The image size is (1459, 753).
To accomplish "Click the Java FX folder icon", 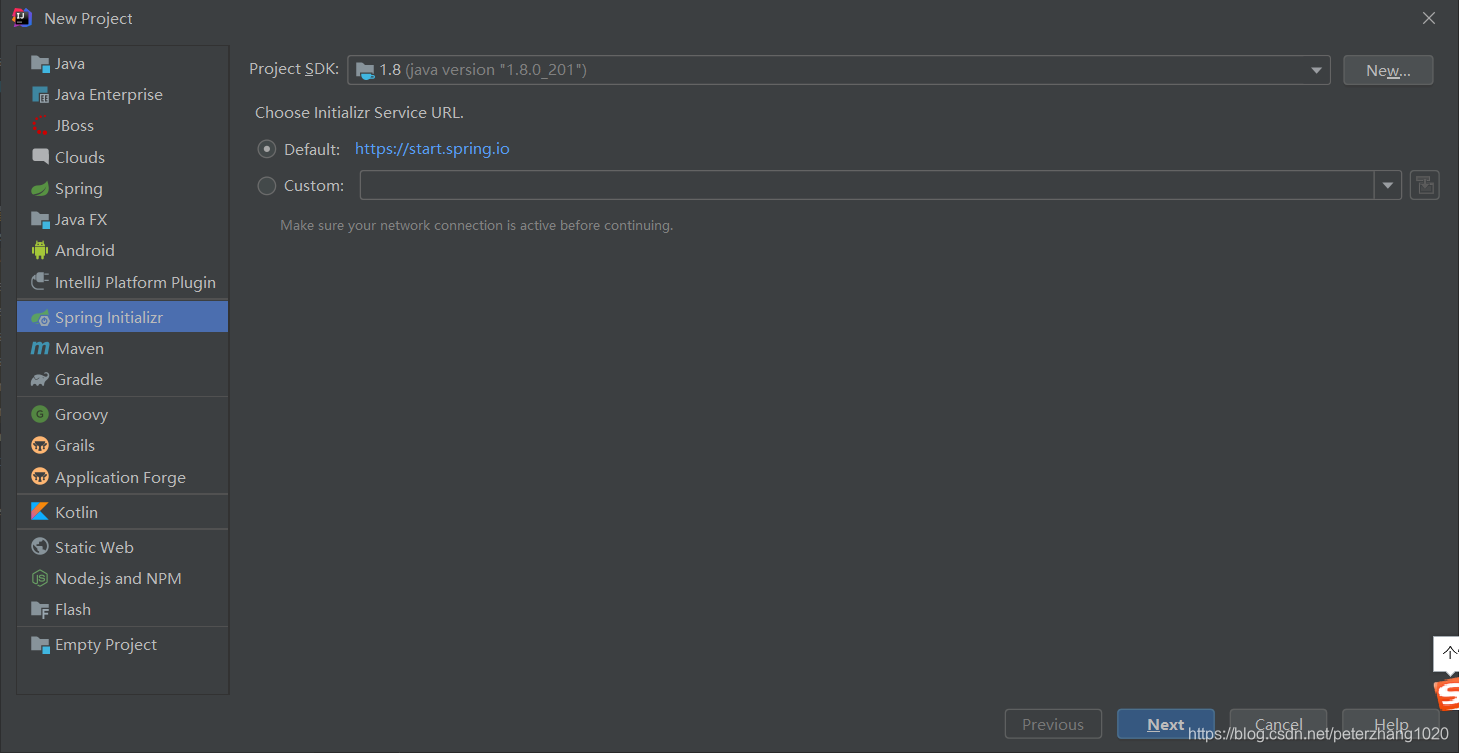I will tap(40, 219).
